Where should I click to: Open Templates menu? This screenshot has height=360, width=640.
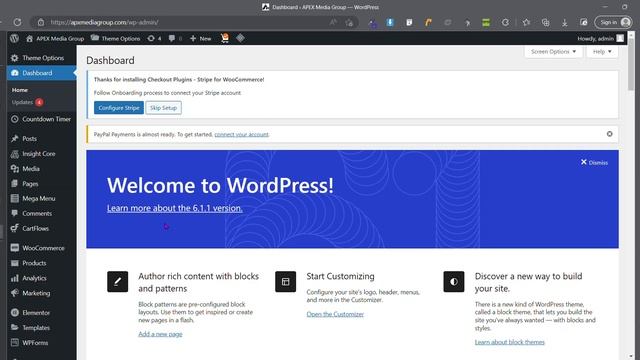(x=41, y=328)
